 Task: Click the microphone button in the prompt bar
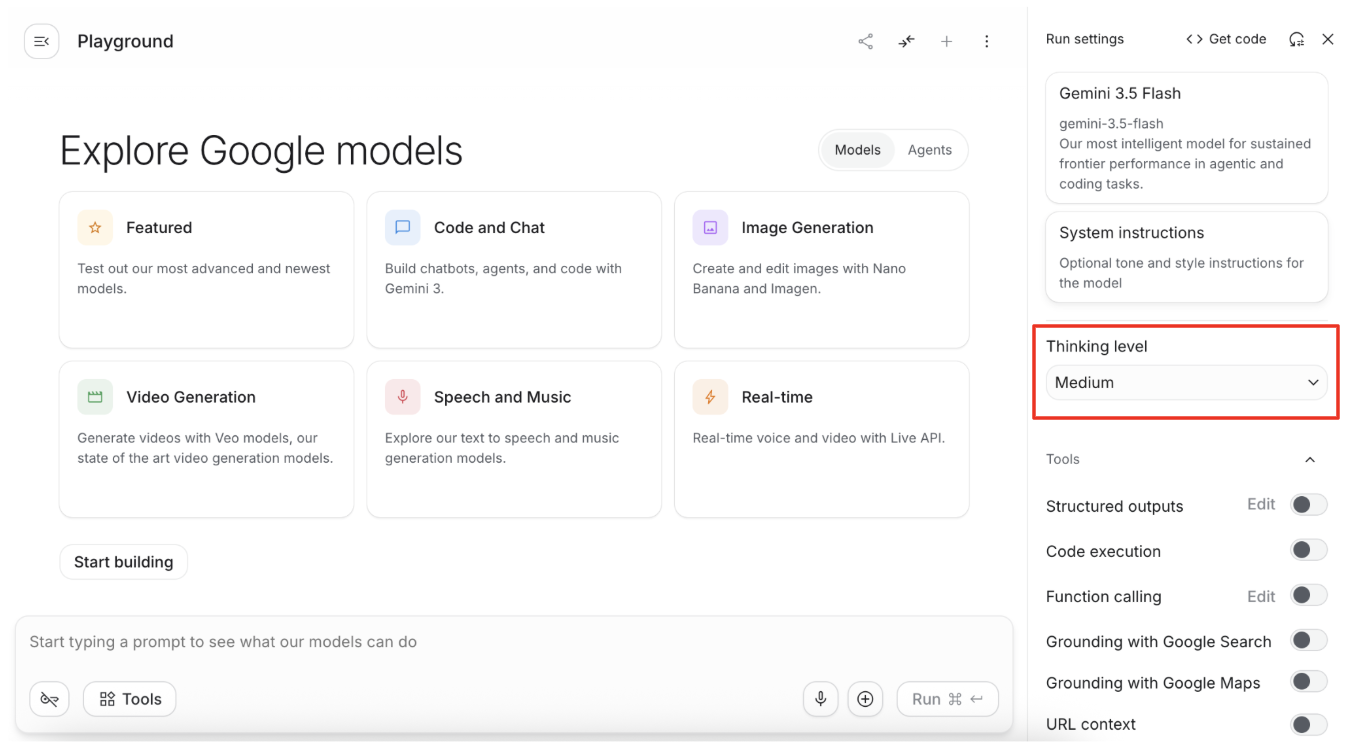[821, 699]
